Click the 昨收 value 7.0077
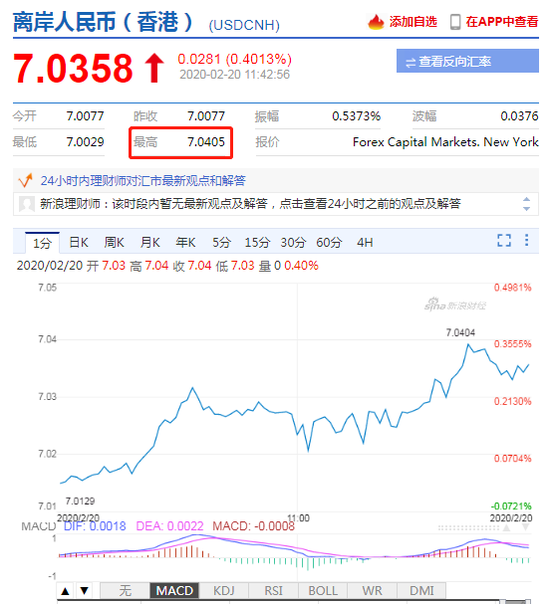Viewport: 550px width, 604px height. pos(206,116)
